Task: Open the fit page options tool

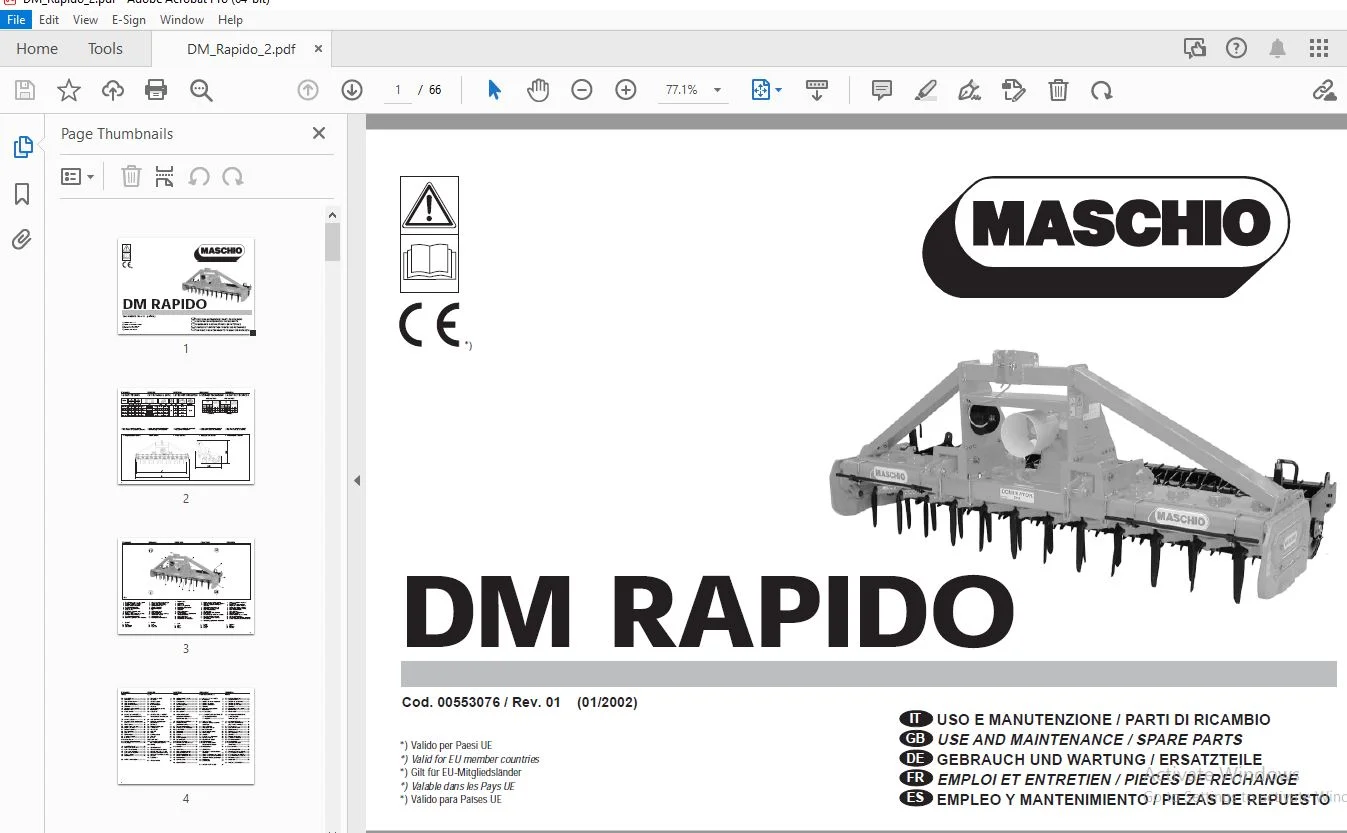Action: point(766,90)
